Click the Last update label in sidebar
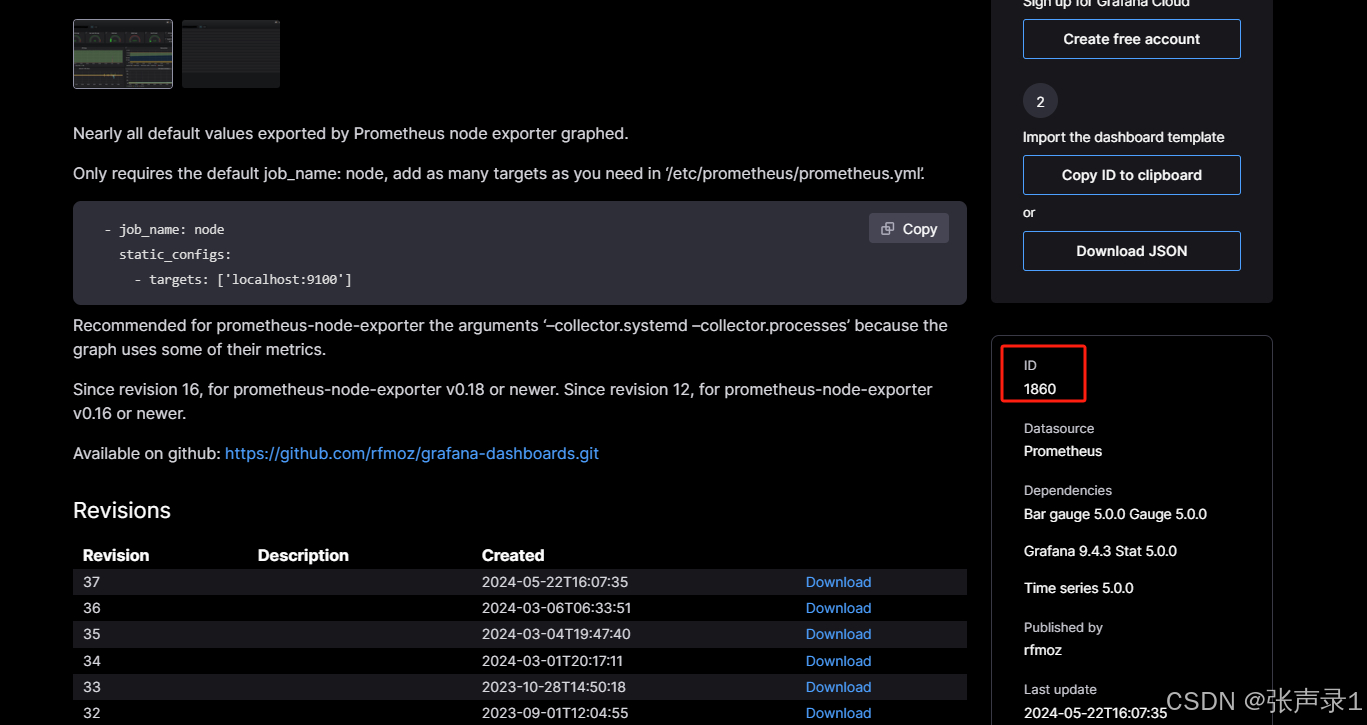1367x725 pixels. (1060, 689)
